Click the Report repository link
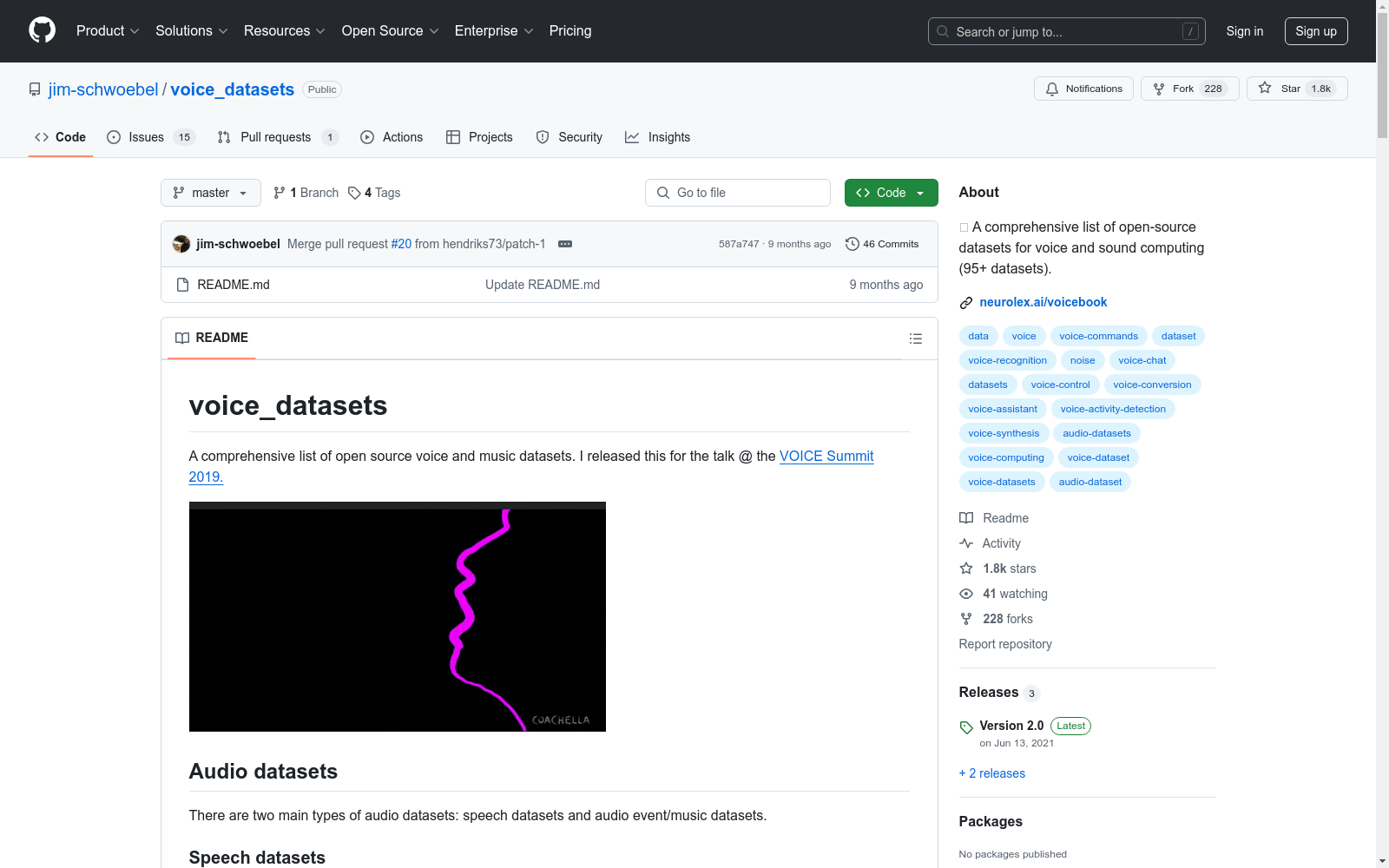This screenshot has width=1389, height=868. (1005, 644)
